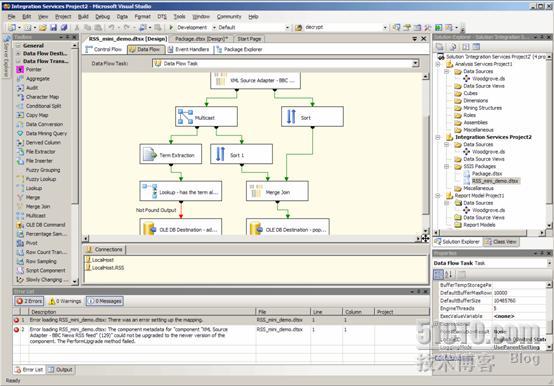This screenshot has width=554, height=386.
Task: Collapse Integration Services Project2 node
Action: point(438,137)
